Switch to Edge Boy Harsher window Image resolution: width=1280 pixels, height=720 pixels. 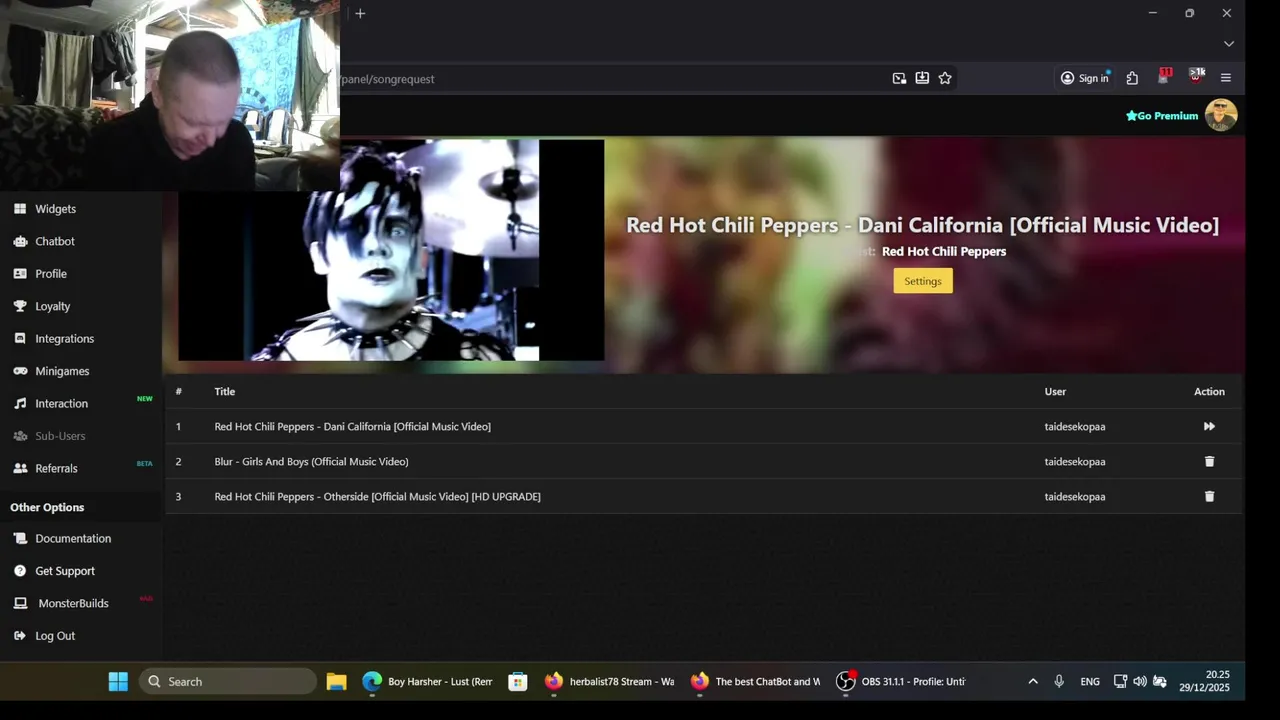[x=428, y=681]
